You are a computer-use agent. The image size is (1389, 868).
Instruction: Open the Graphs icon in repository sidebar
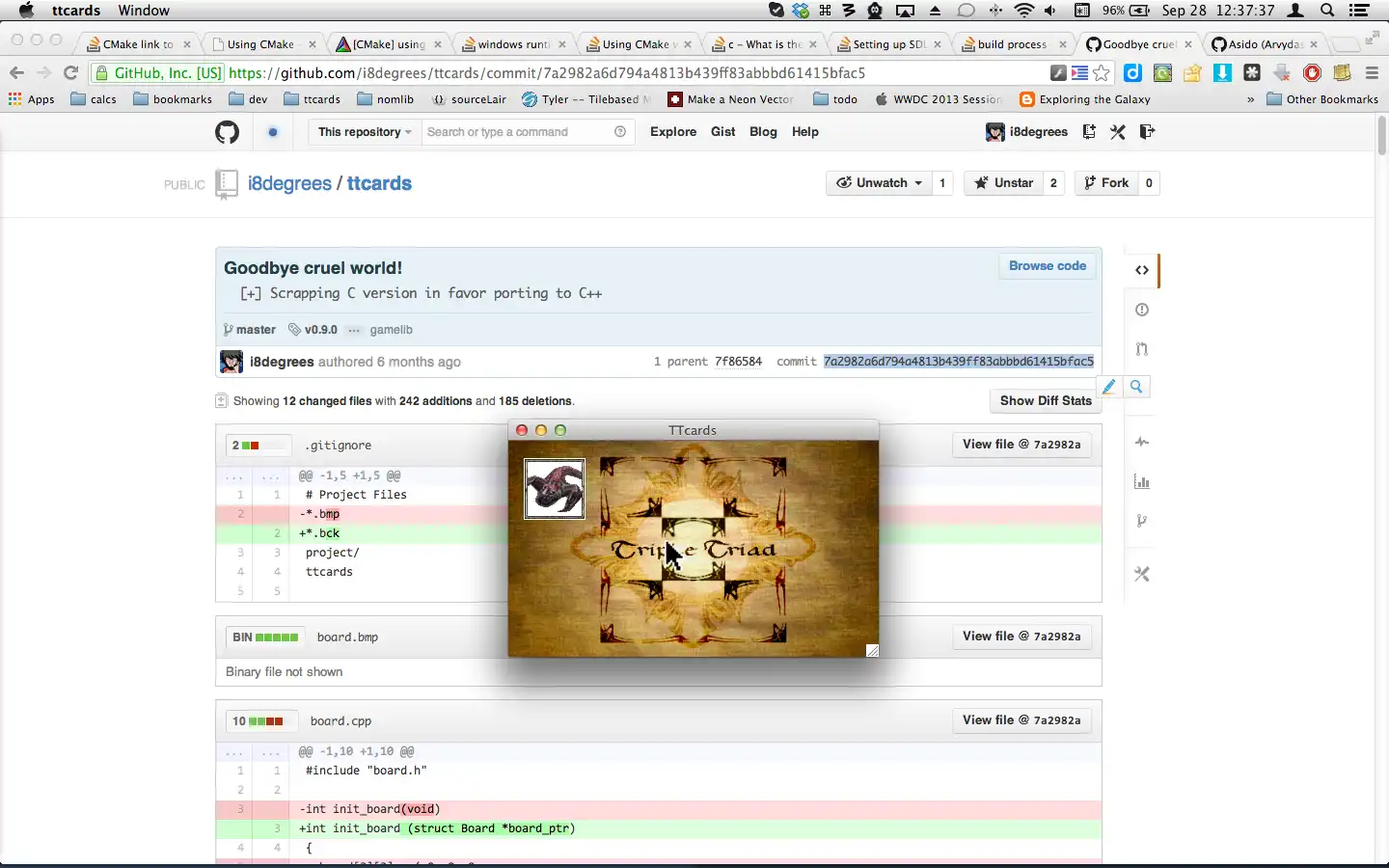point(1142,481)
